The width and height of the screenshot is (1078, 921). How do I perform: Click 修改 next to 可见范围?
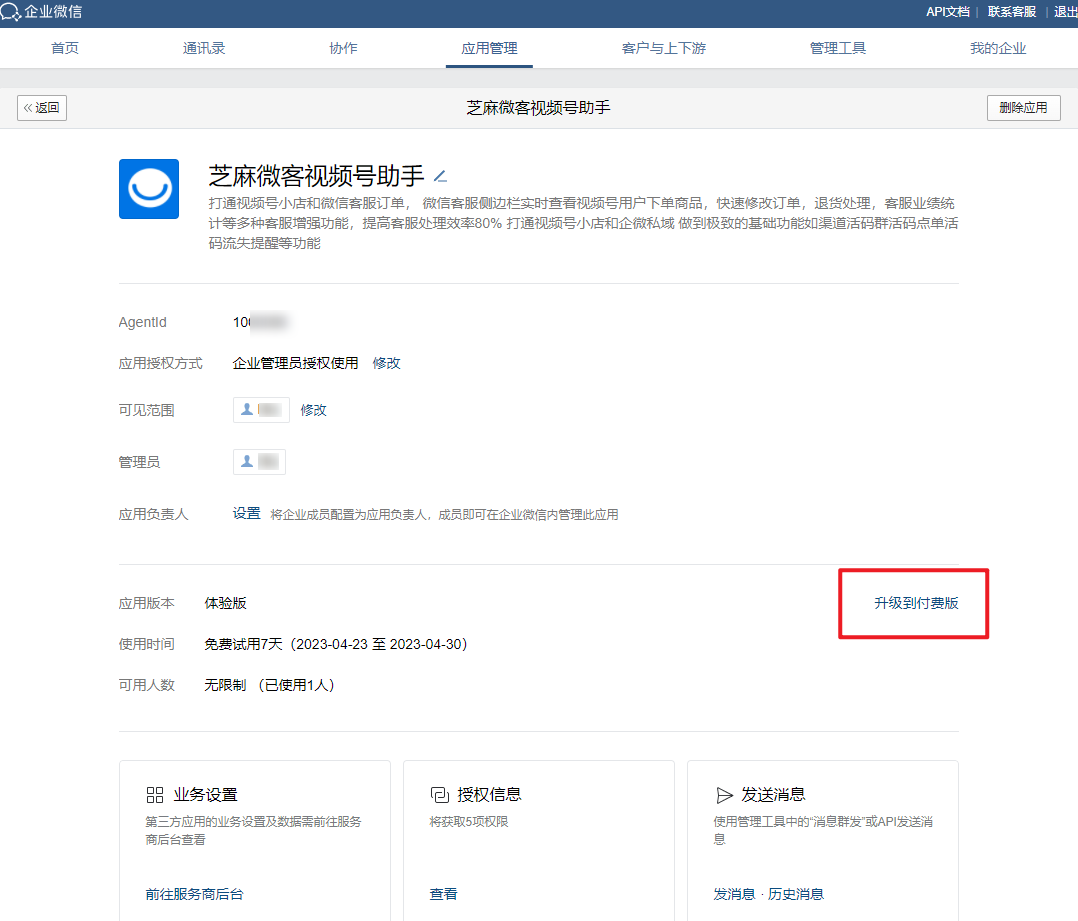click(x=314, y=410)
